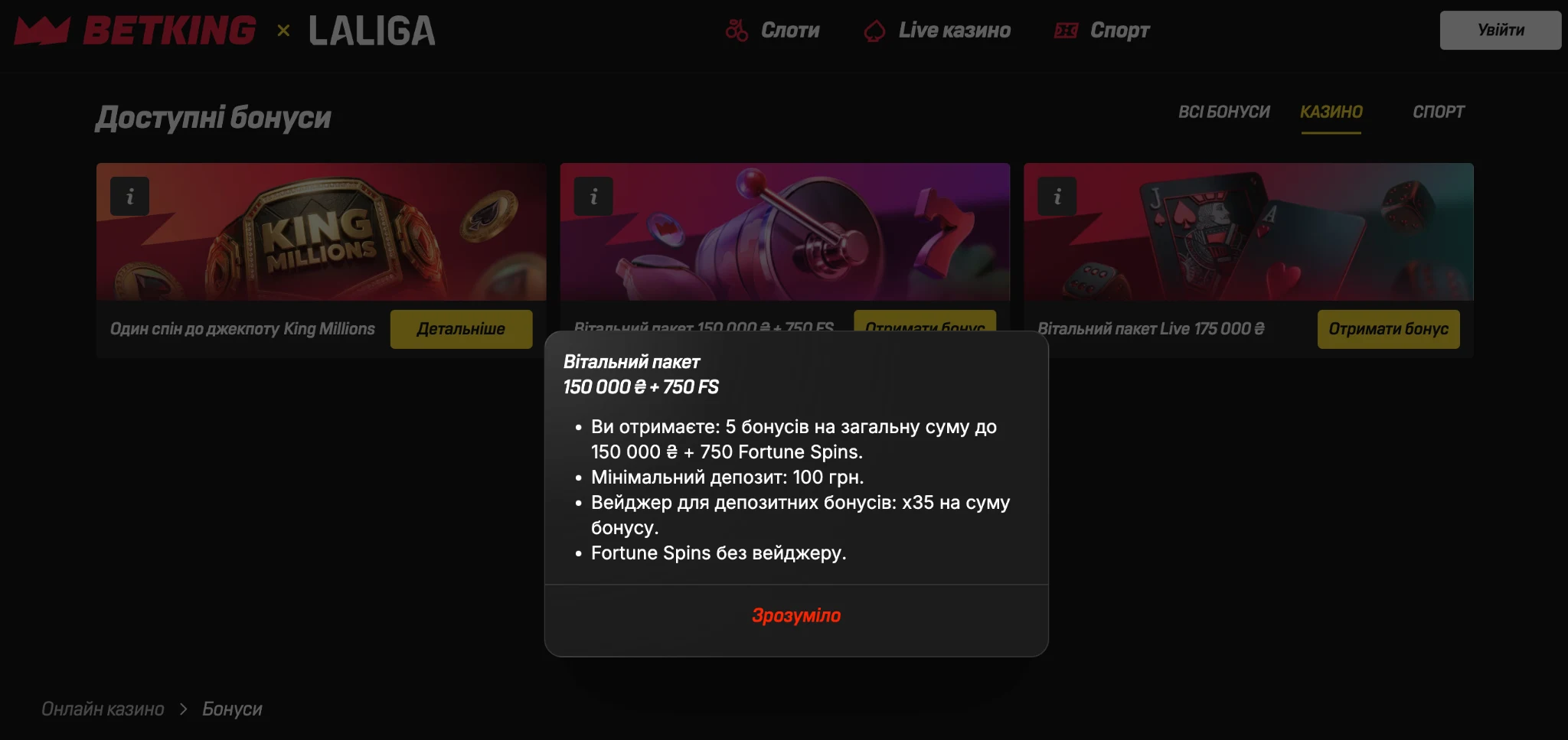The width and height of the screenshot is (1568, 740).
Task: Click the Доступні бонуси heading
Action: click(x=213, y=118)
